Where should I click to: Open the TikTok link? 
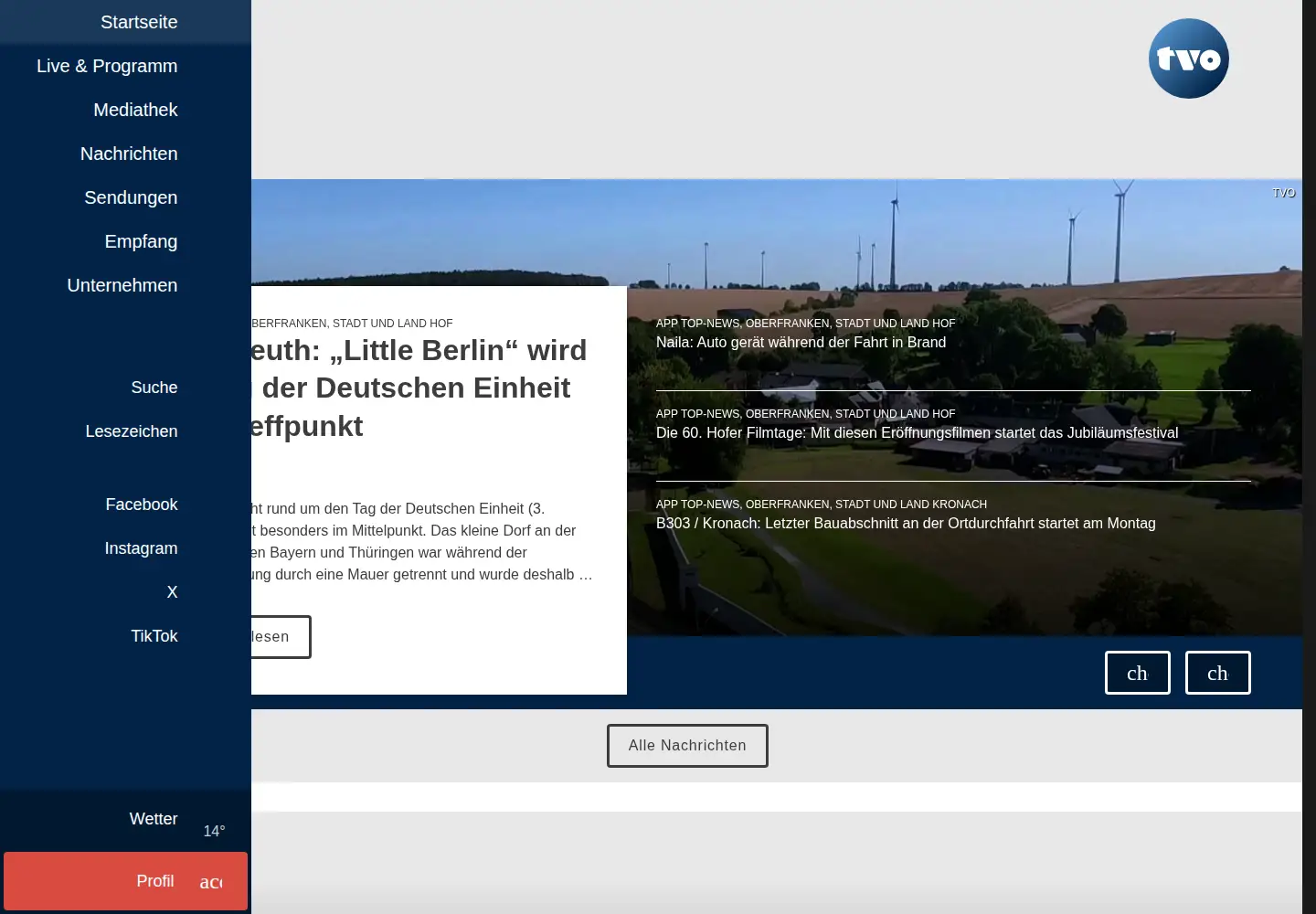click(125, 636)
